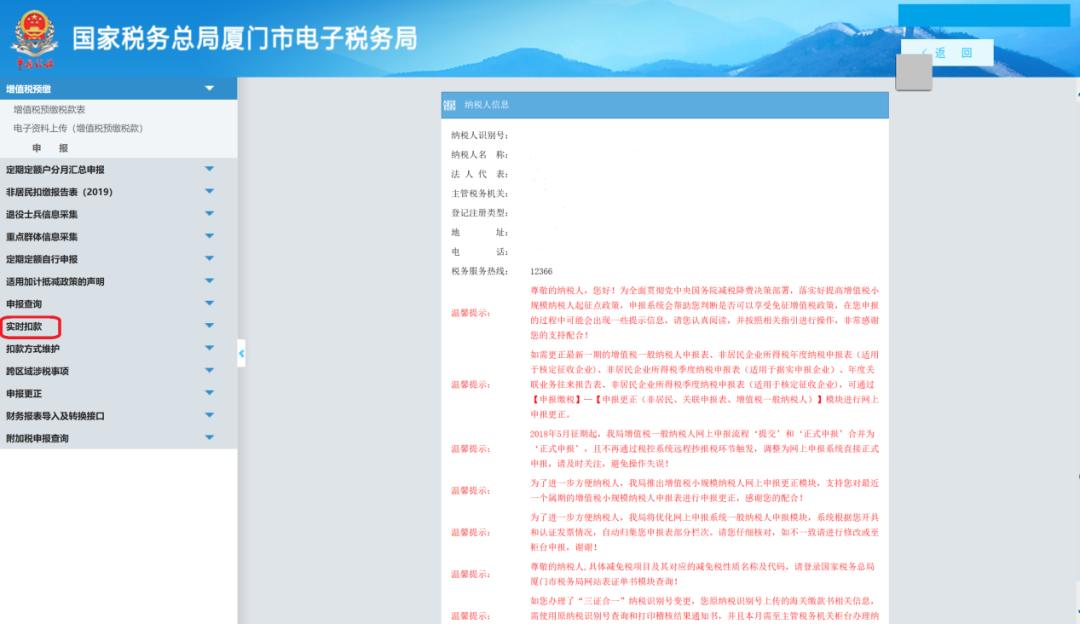1080x624 pixels.
Task: Expand the 附加税申报查询 menu
Action: [x=209, y=438]
